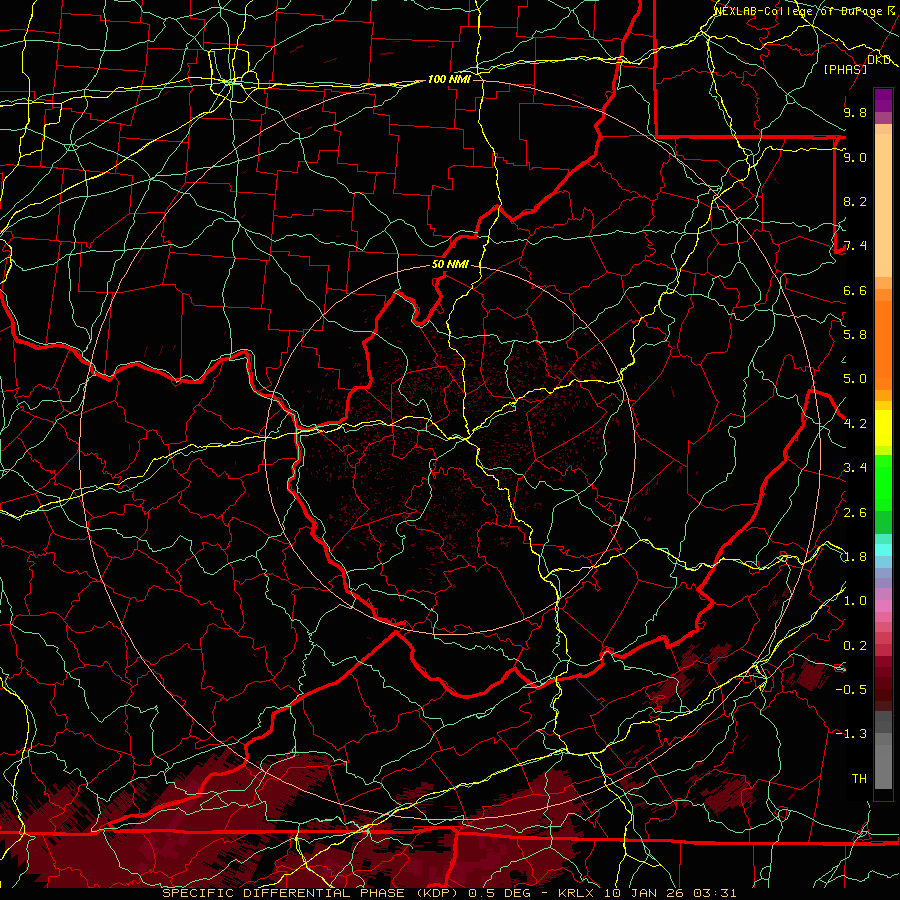Screen dimensions: 900x900
Task: Click the cyan swatch on the color bar
Action: (883, 549)
